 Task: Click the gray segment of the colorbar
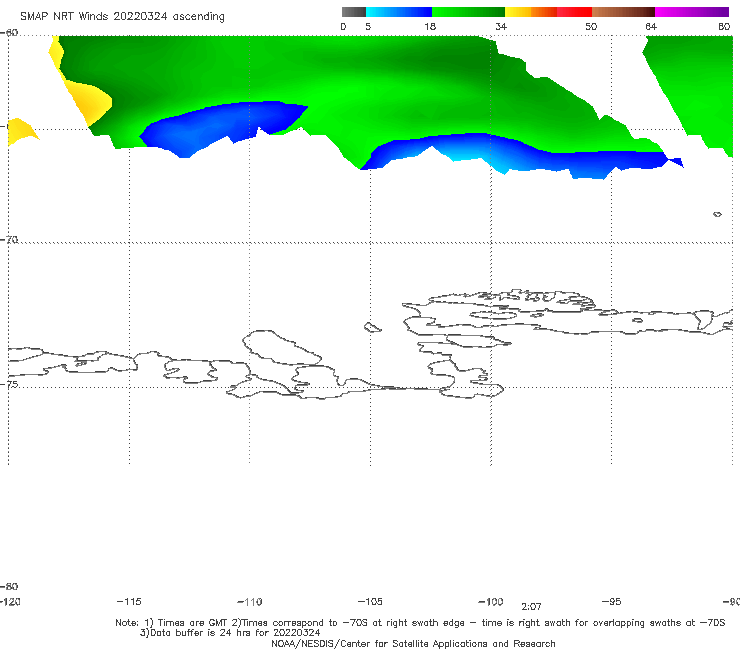pos(354,12)
